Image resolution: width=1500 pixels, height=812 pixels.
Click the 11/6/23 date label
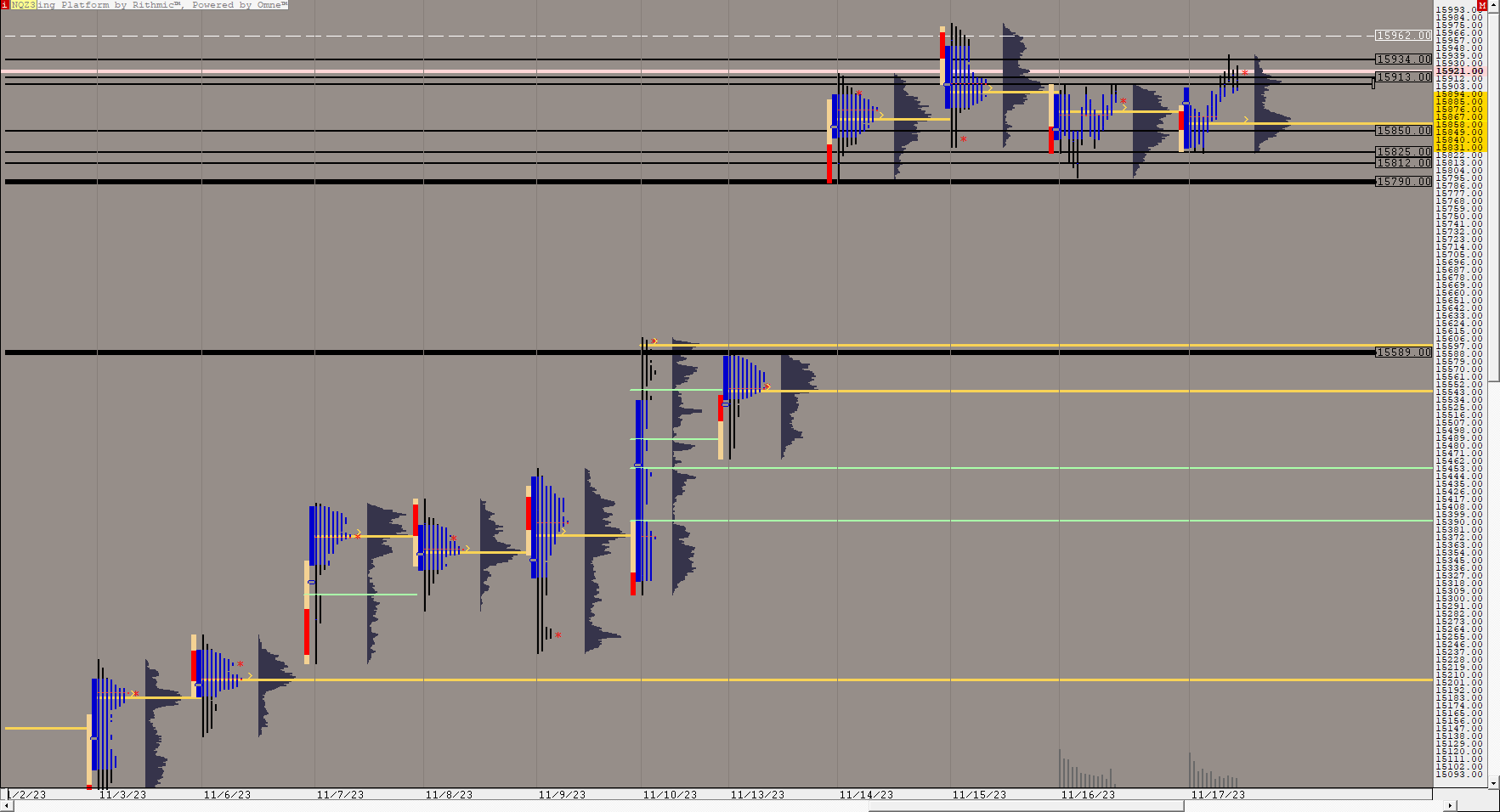pos(227,795)
